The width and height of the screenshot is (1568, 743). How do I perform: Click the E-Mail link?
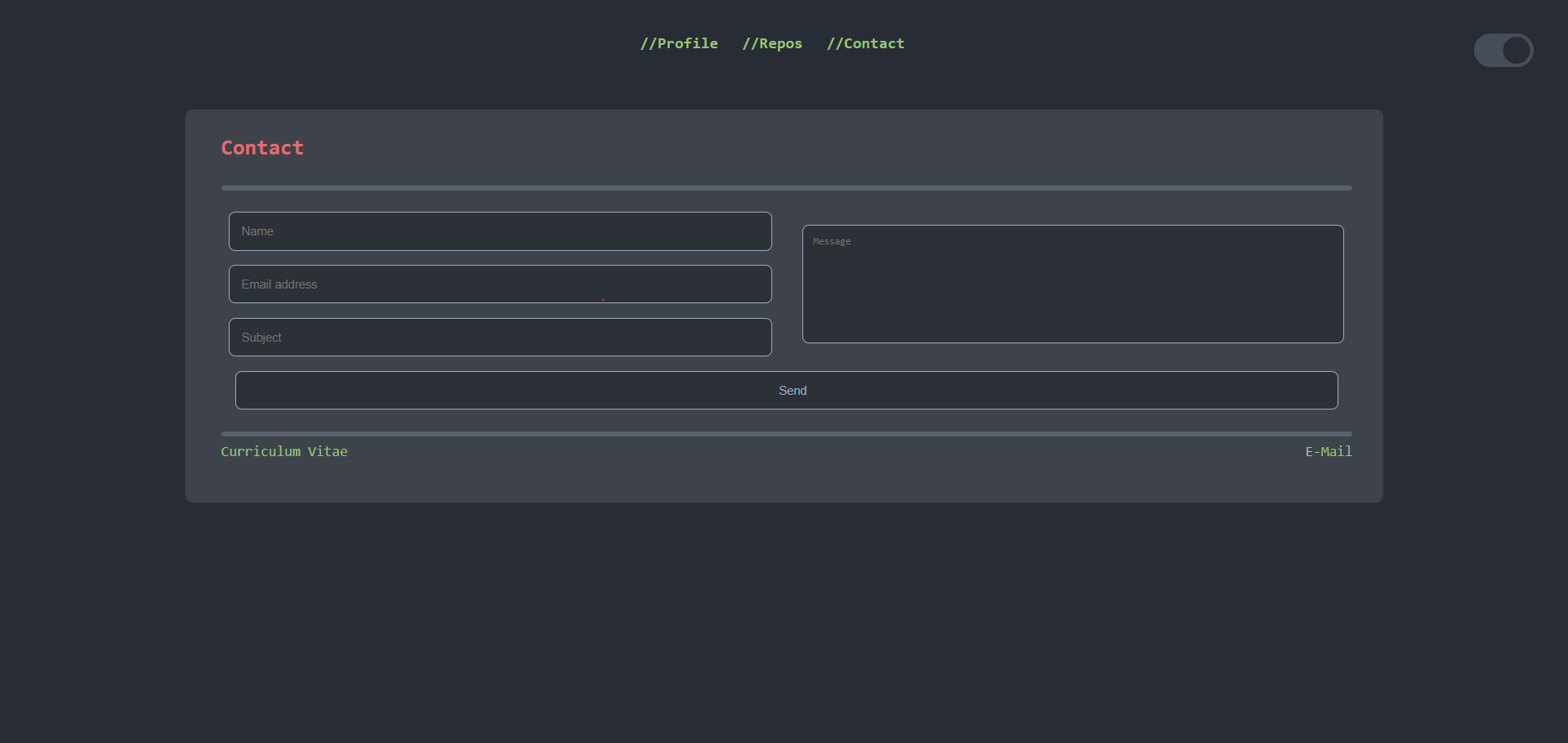(1328, 451)
